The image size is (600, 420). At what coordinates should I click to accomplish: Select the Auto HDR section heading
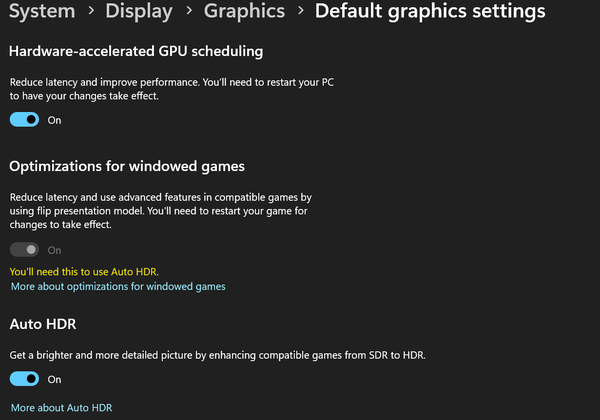pos(43,324)
